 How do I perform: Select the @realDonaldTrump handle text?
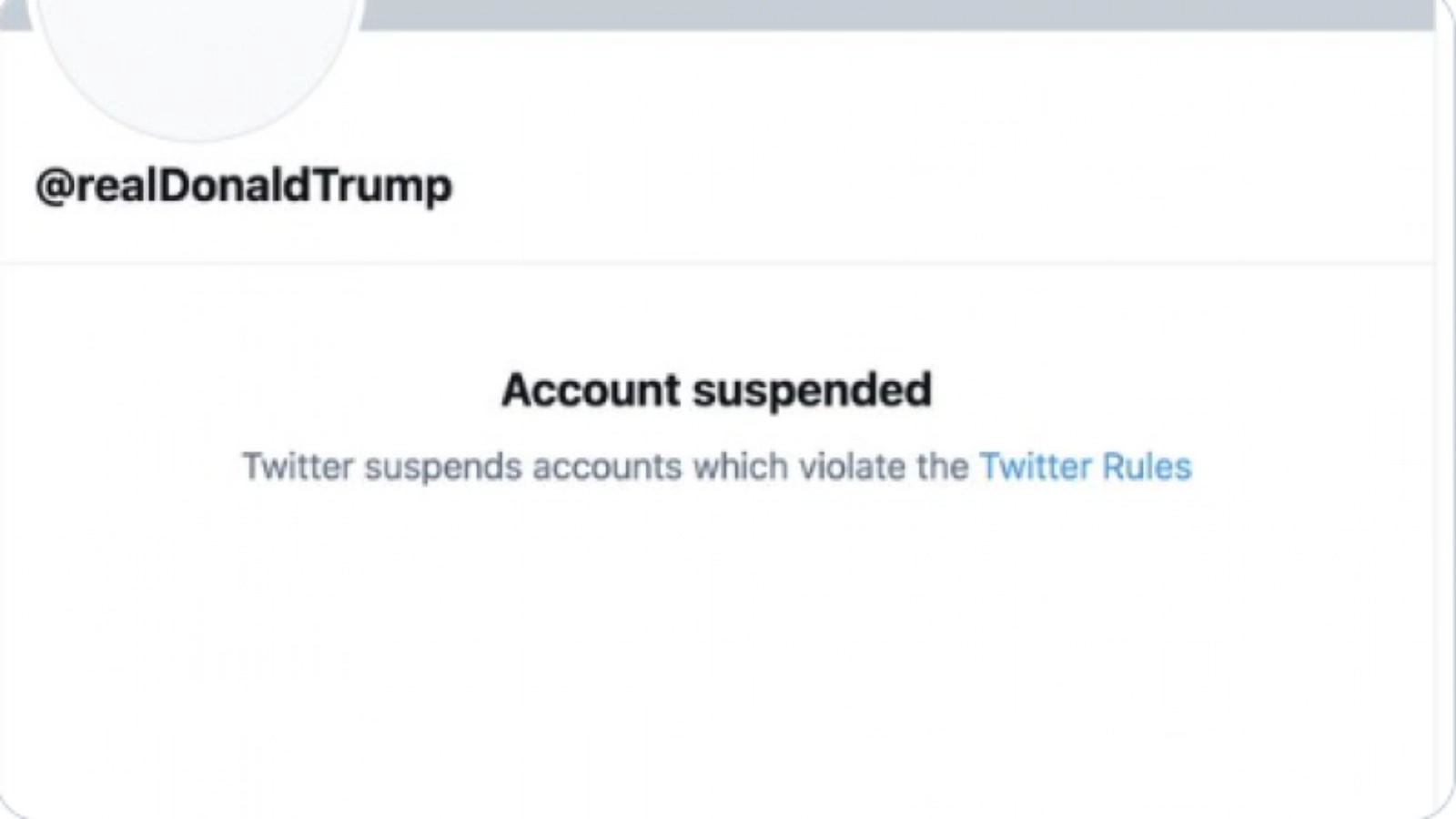click(244, 186)
